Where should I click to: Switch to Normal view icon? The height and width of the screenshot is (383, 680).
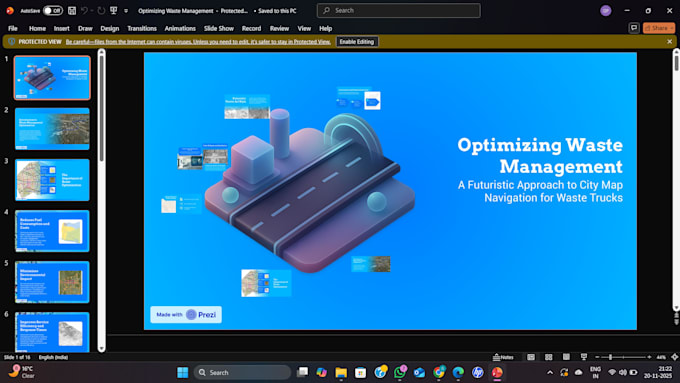pos(531,357)
